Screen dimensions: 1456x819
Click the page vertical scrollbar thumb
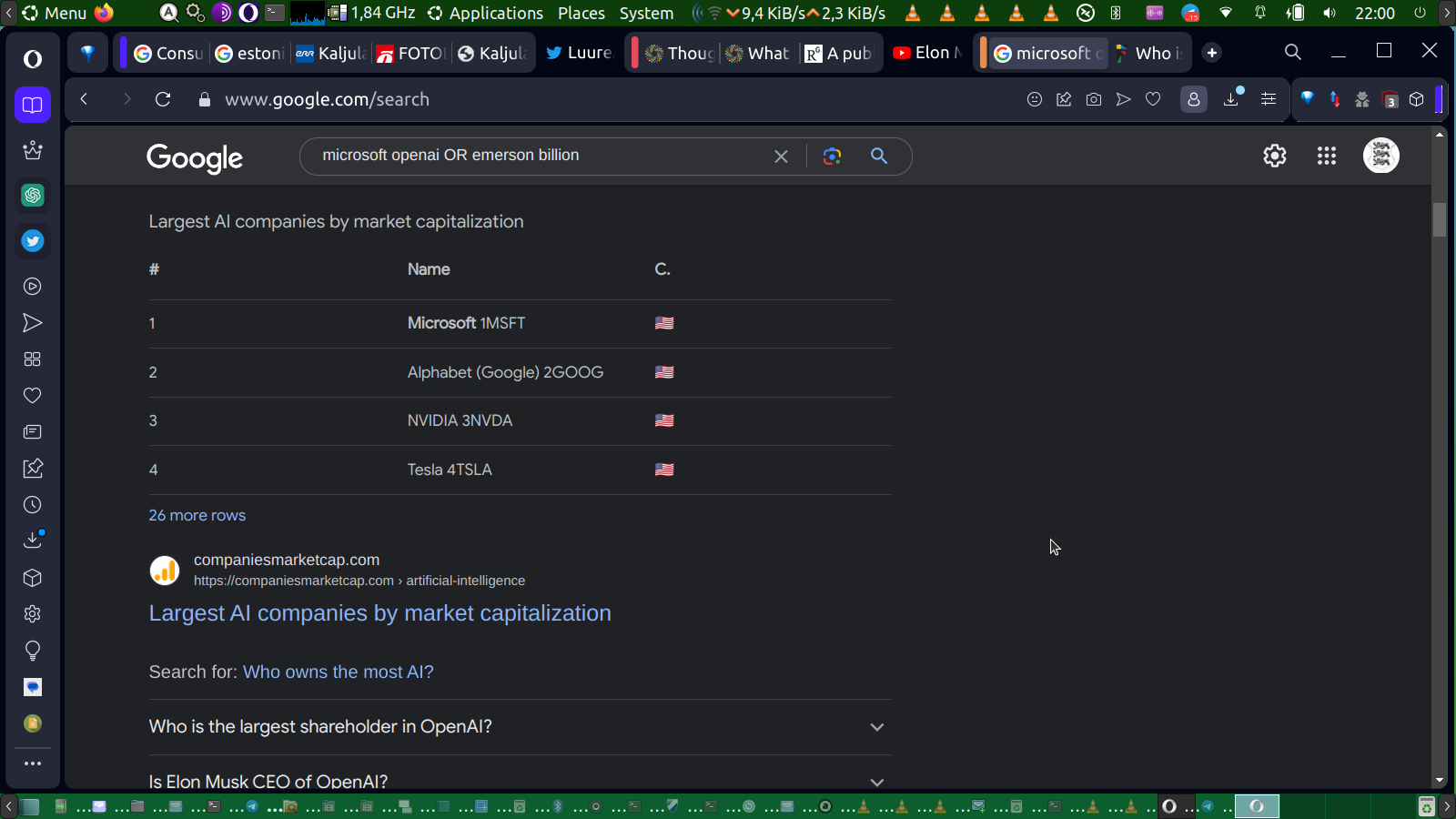(1439, 219)
